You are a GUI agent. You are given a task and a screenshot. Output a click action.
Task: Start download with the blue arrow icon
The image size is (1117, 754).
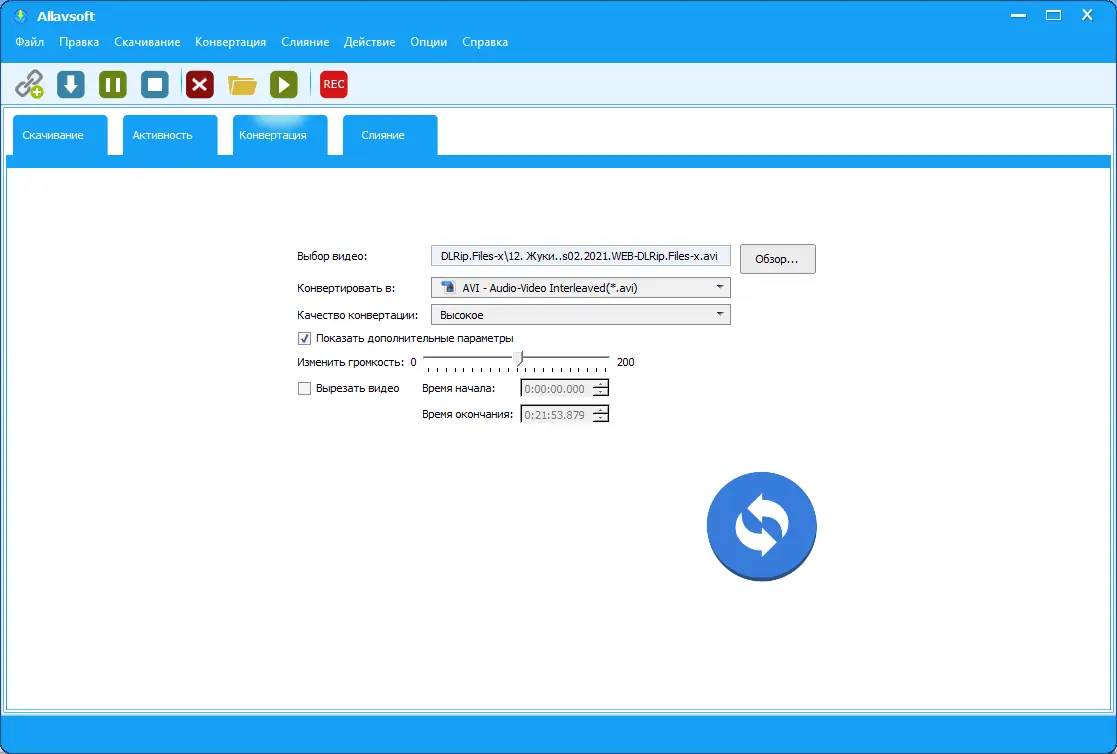point(71,84)
